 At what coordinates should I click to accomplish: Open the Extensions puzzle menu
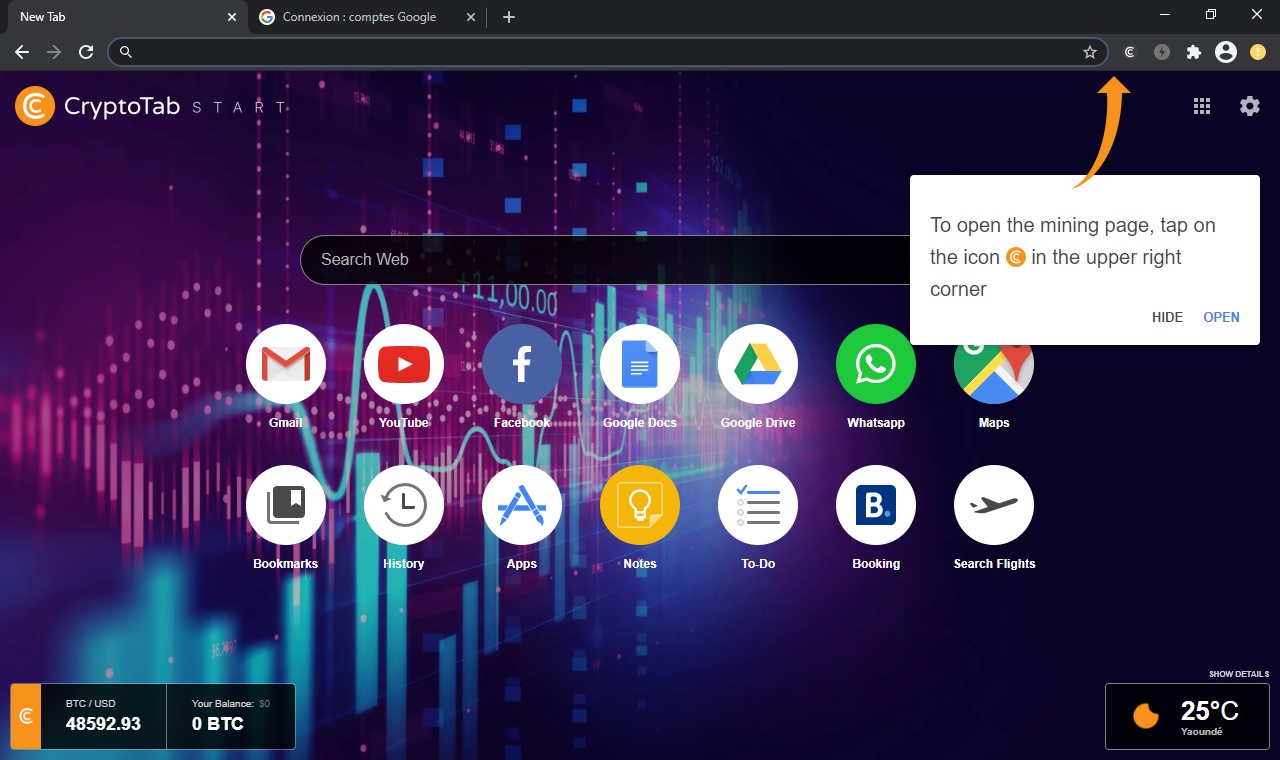coord(1194,52)
